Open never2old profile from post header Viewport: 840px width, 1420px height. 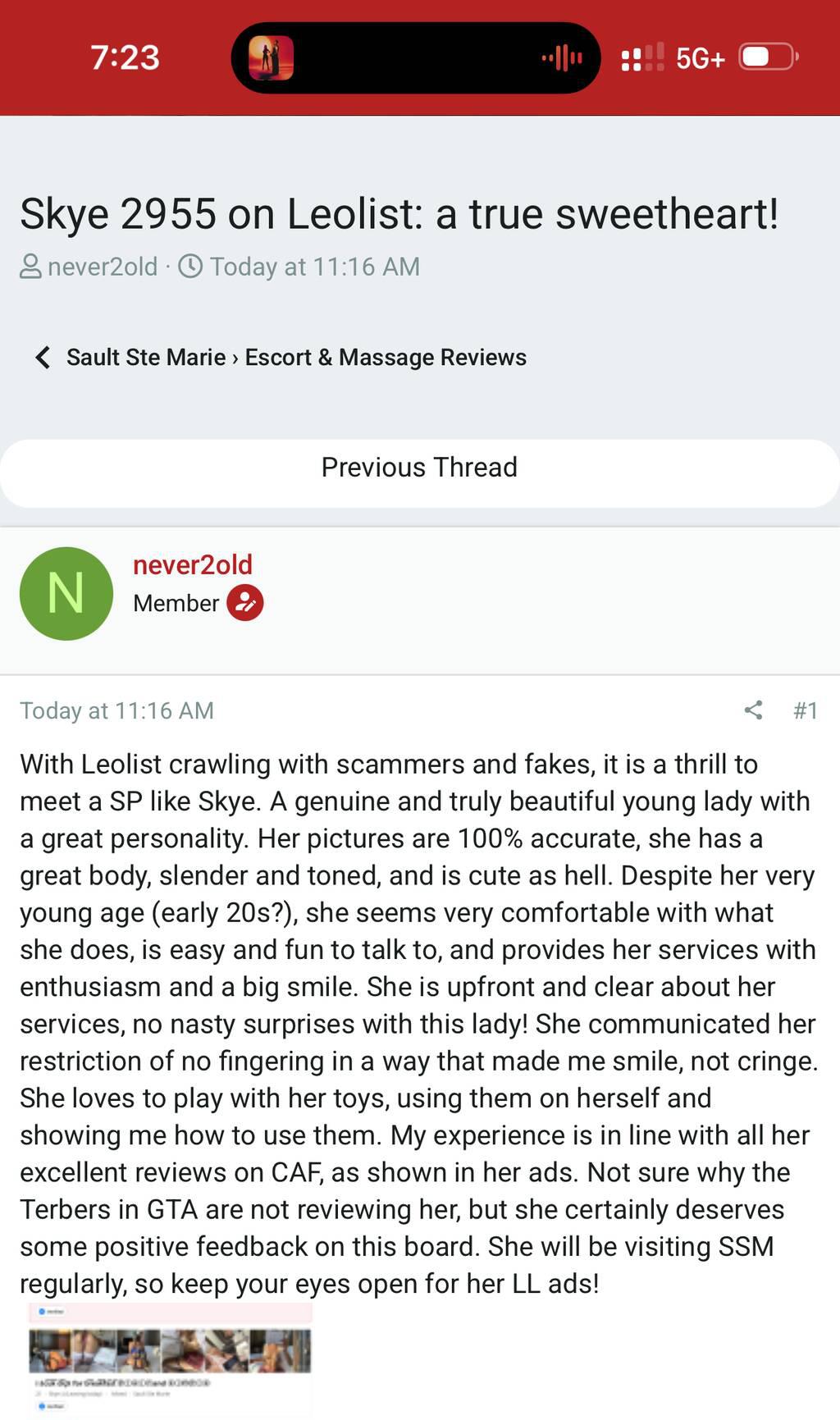(192, 564)
